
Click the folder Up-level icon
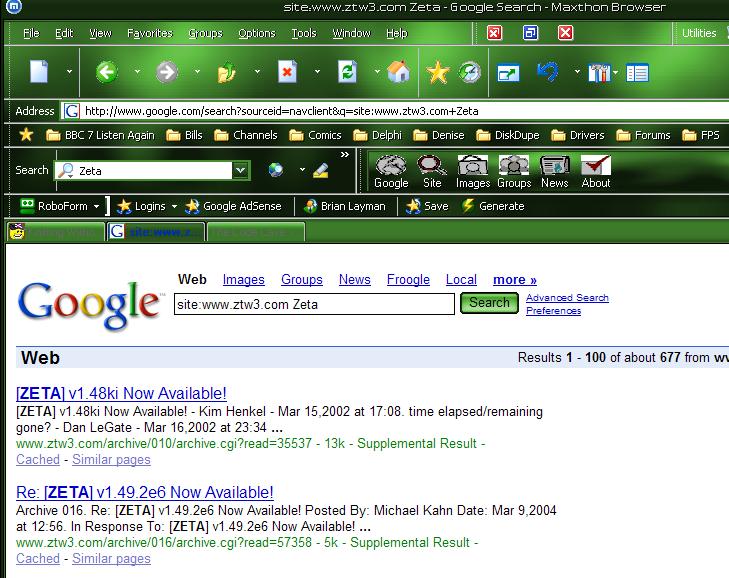[x=226, y=73]
